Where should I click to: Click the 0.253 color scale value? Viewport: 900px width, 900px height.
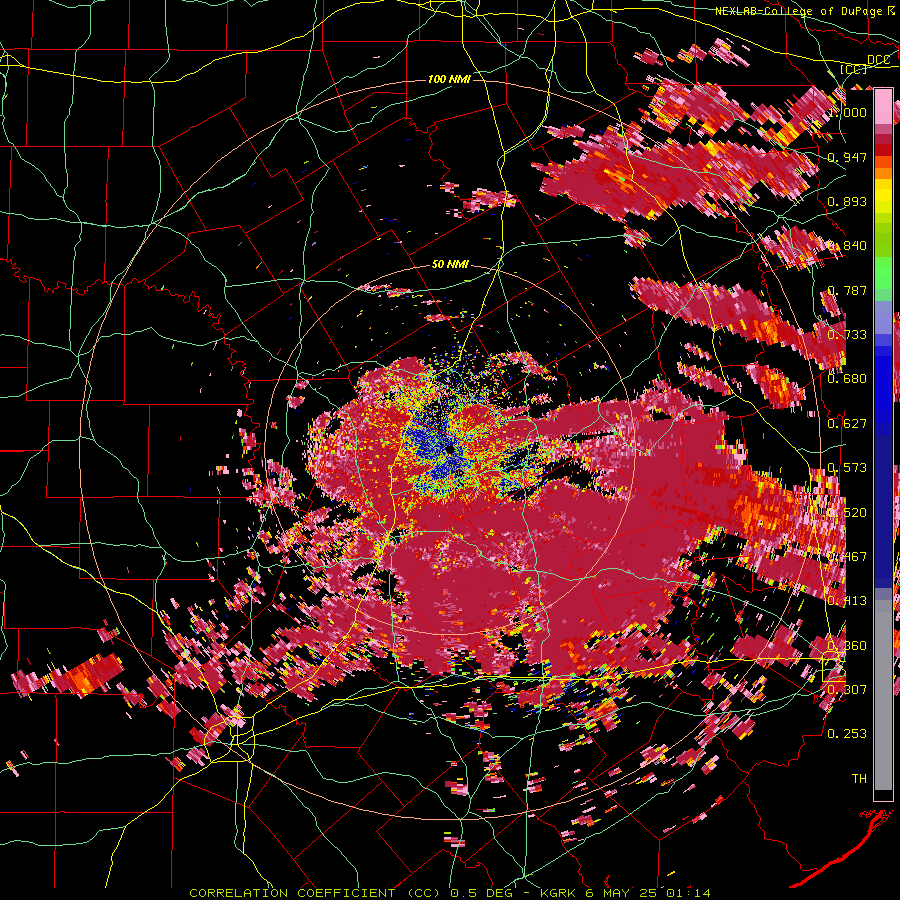(x=847, y=734)
